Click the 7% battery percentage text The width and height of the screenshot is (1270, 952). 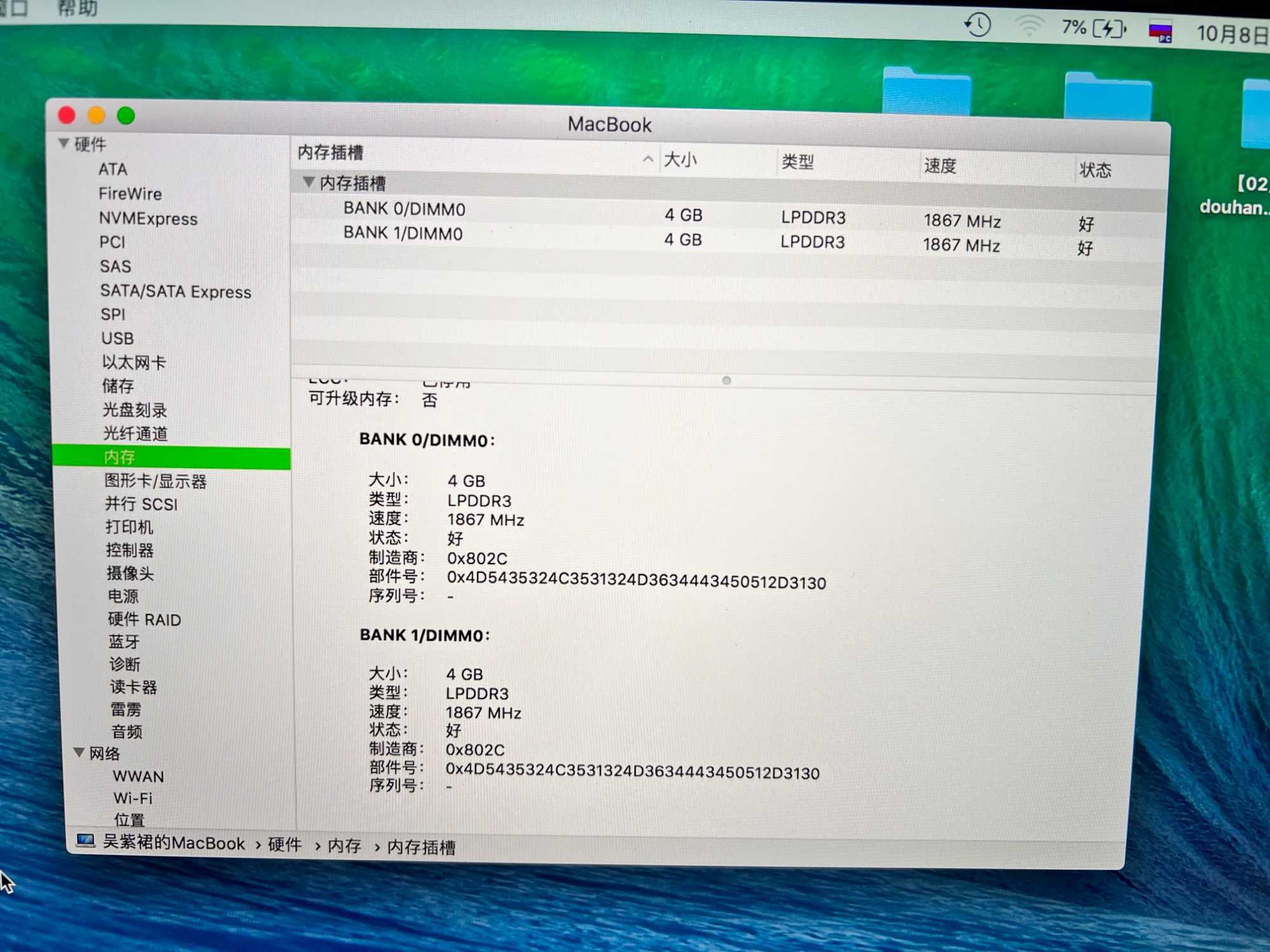[x=1074, y=27]
